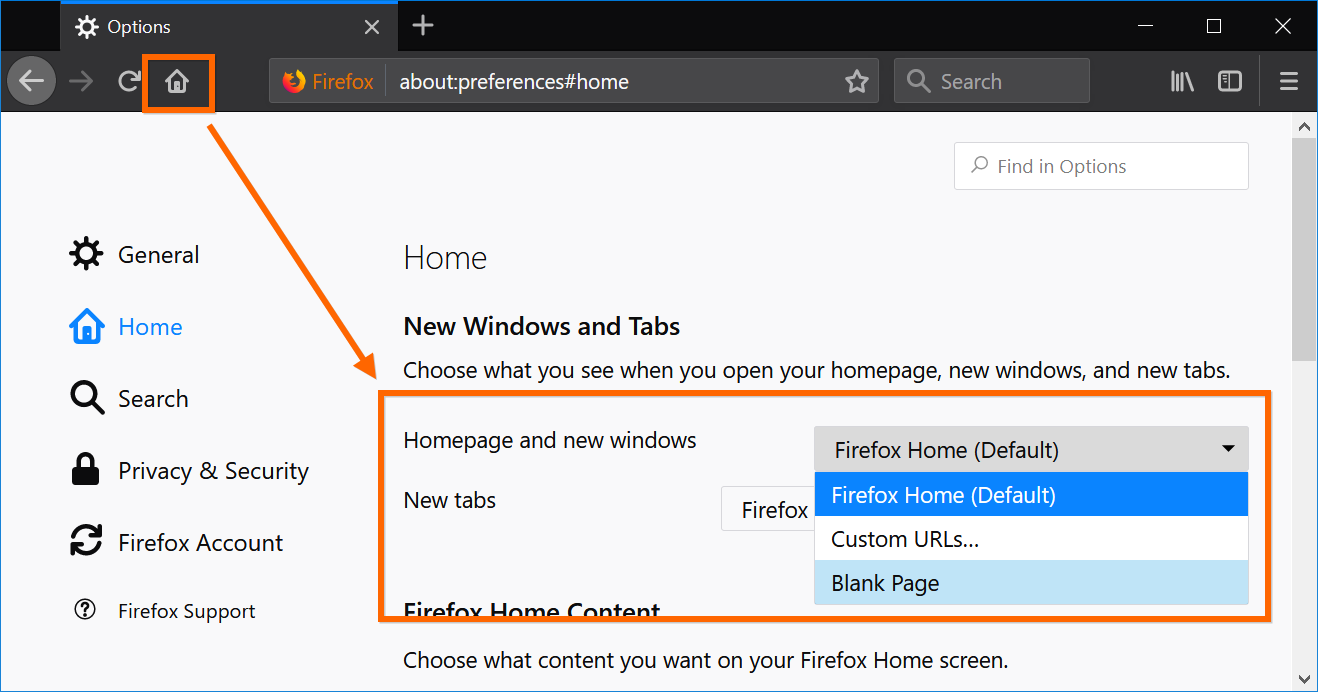
Task: Select Blank Page as homepage
Action: coord(885,582)
